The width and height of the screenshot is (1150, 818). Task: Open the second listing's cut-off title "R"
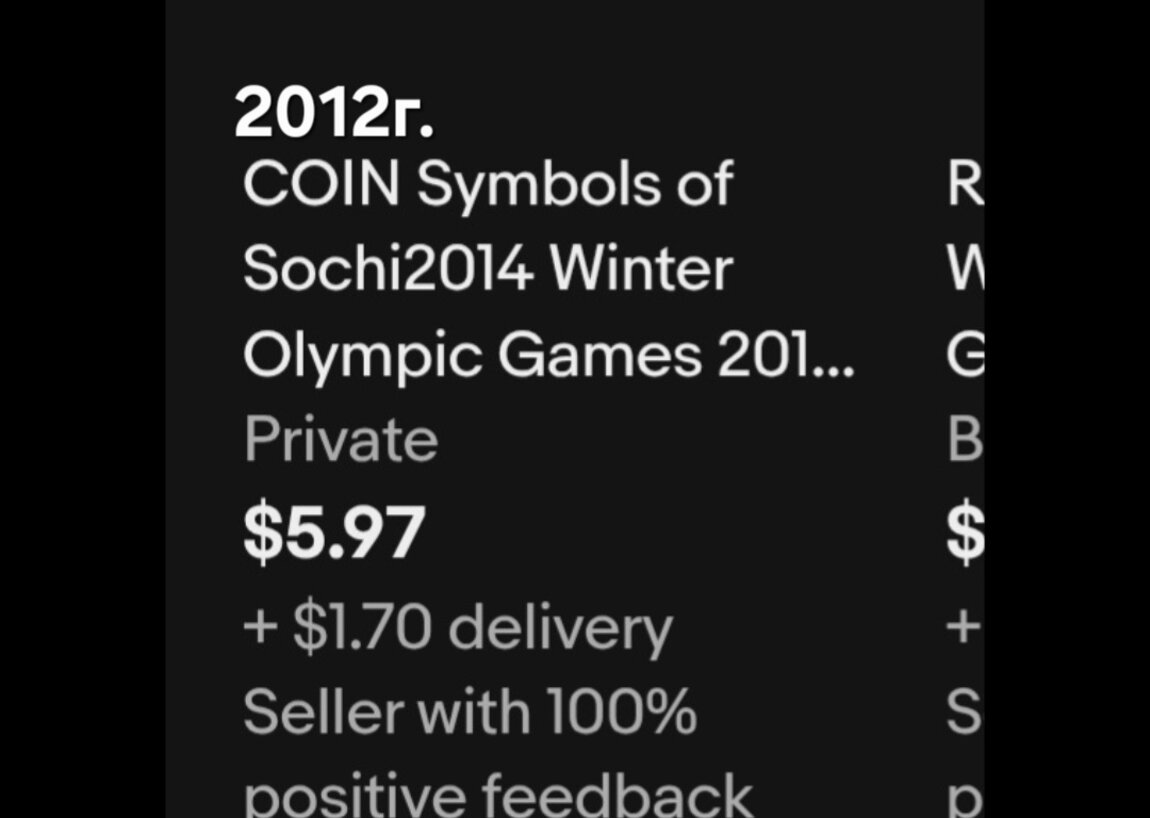point(965,185)
